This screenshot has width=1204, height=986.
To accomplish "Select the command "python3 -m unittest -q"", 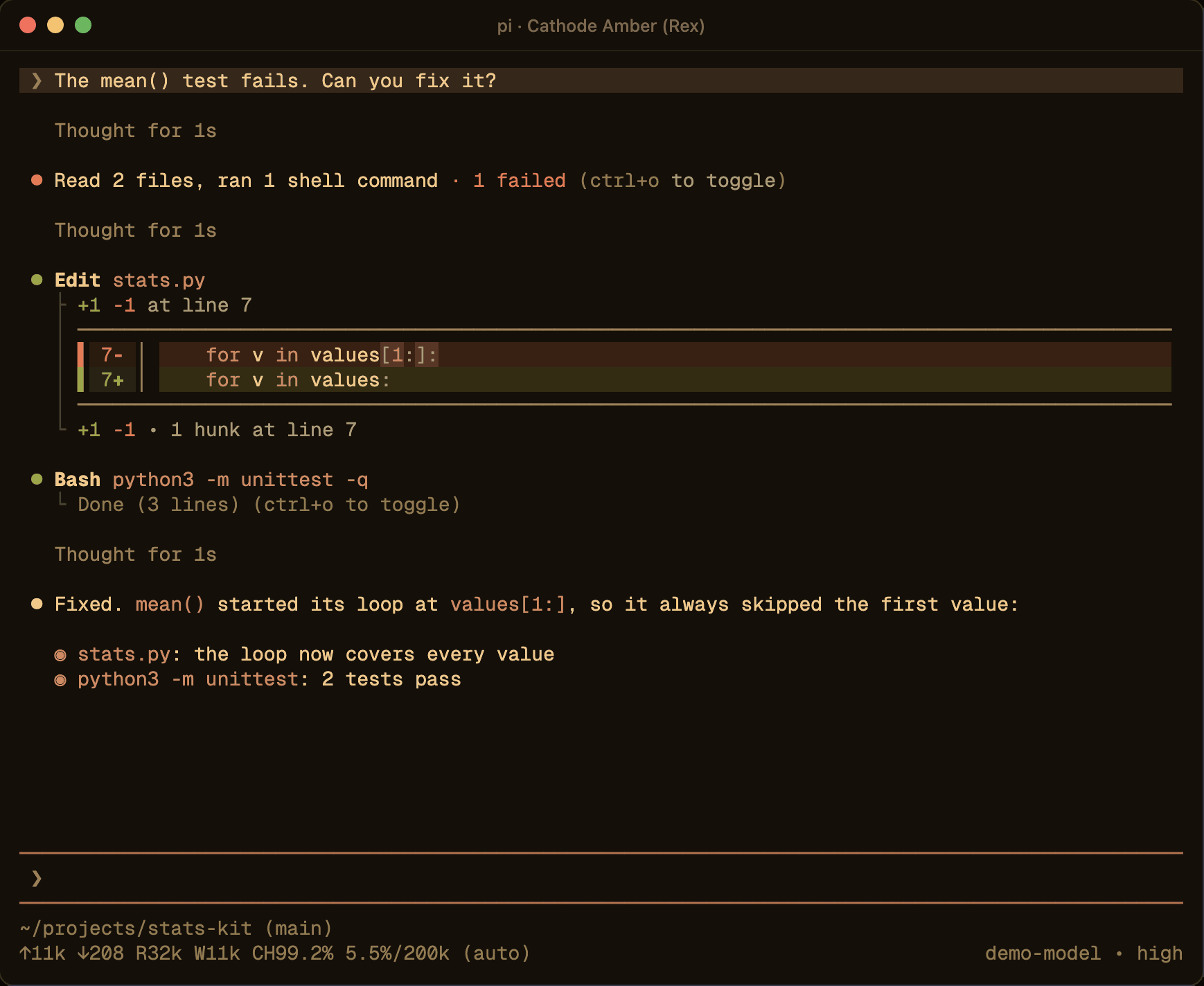I will (x=240, y=480).
